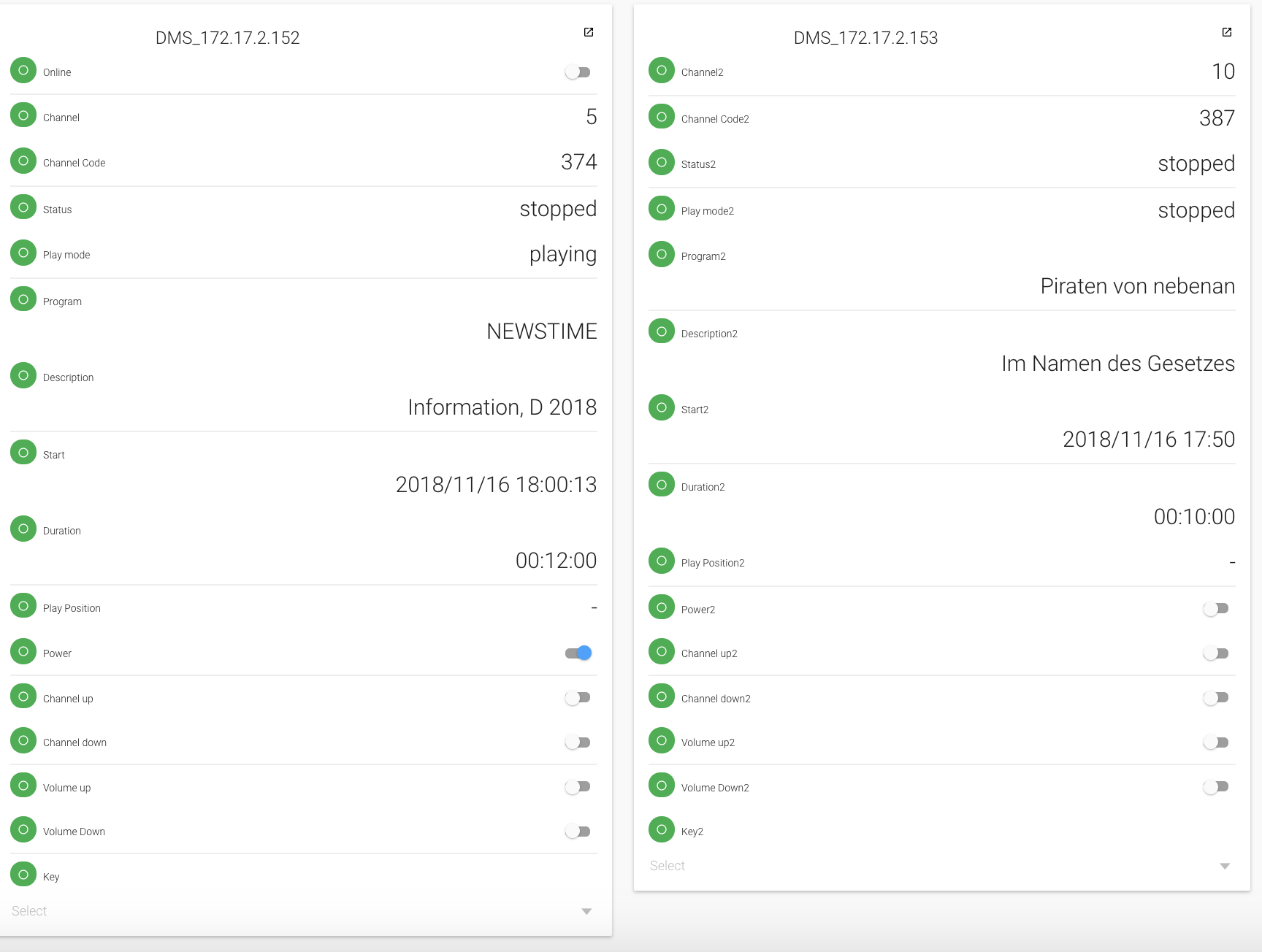Click the green icon next to Duration
This screenshot has width=1262, height=952.
point(23,529)
